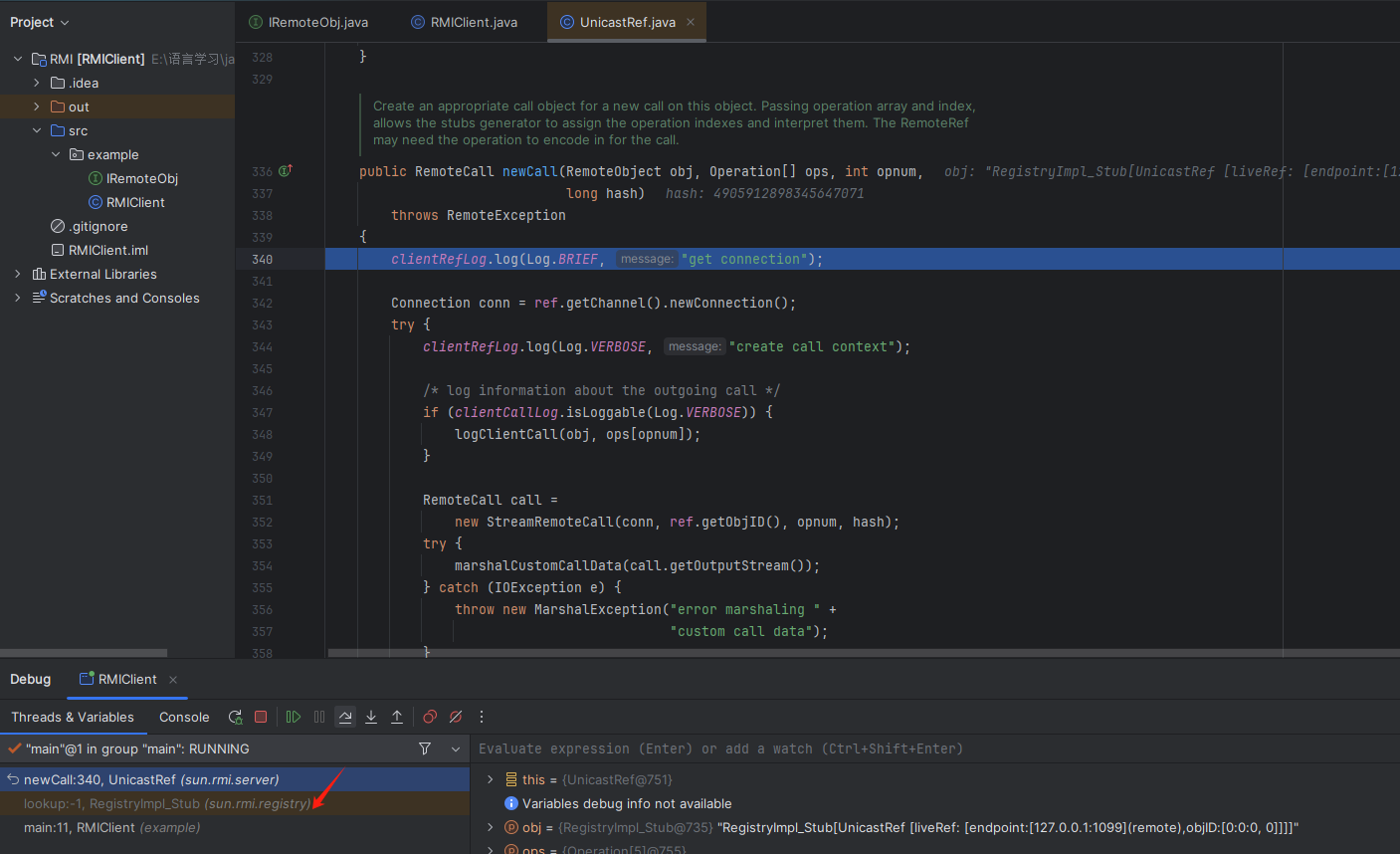1400x854 pixels.
Task: Open the thread selector dropdown arrow
Action: pos(456,748)
